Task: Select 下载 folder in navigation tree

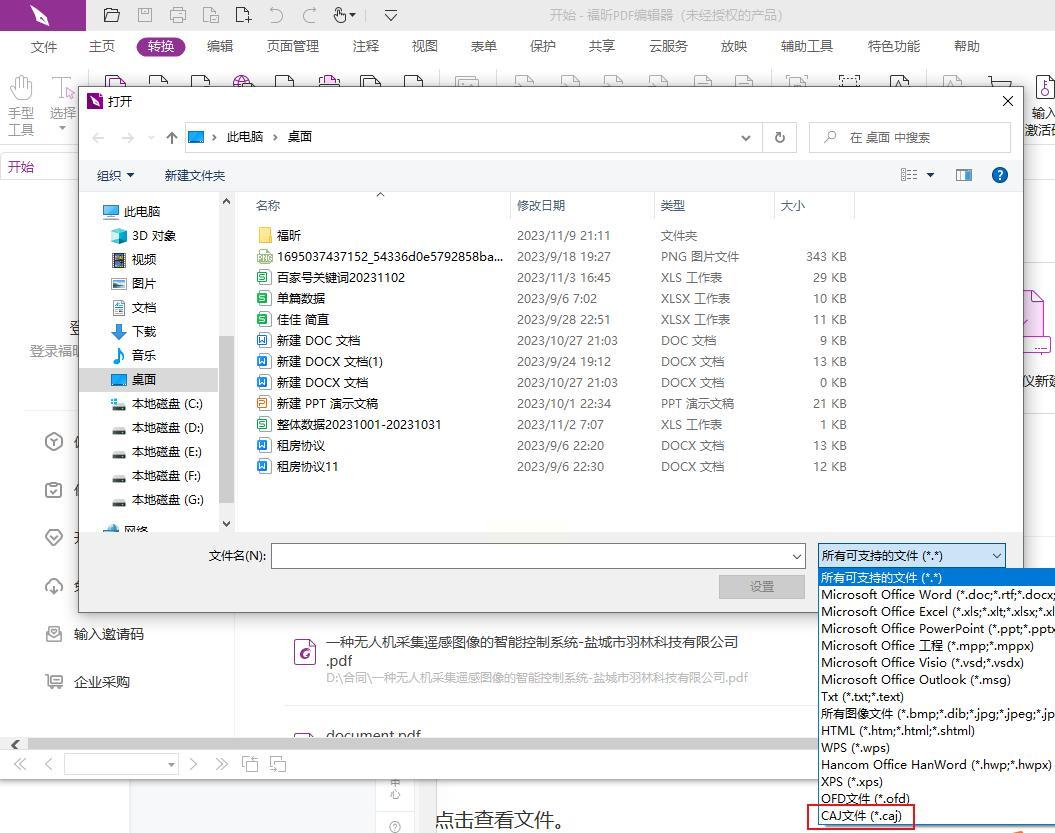Action: pyautogui.click(x=134, y=331)
